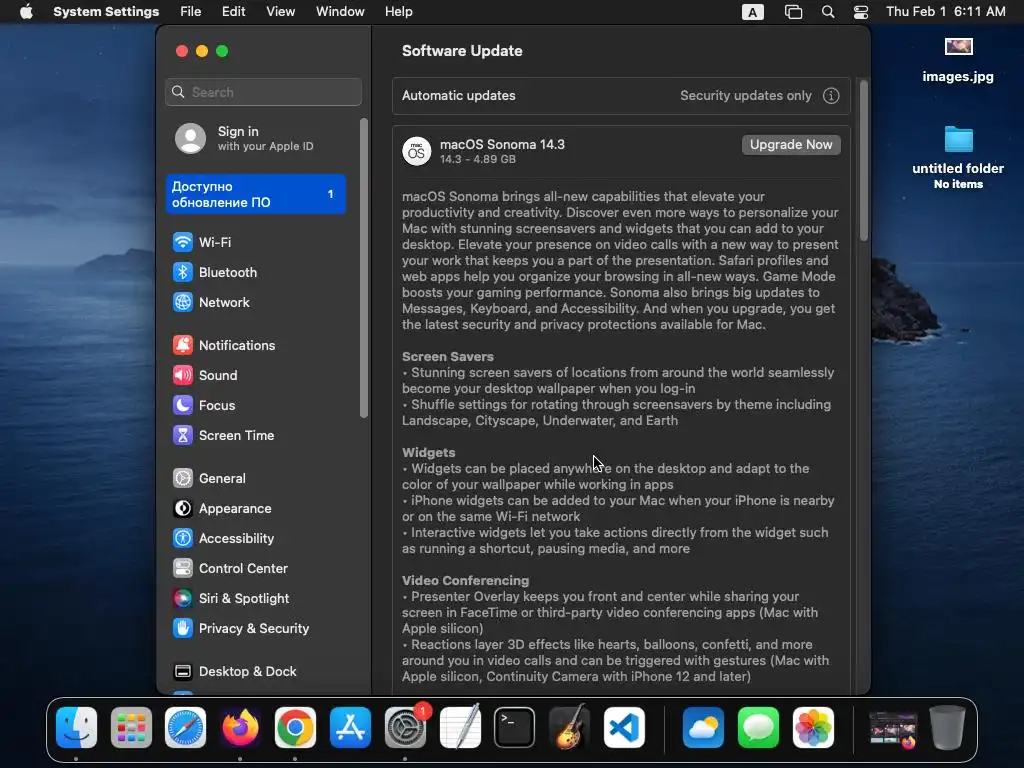Viewport: 1024px width, 768px height.
Task: Open Firefox from the Dock
Action: (240, 728)
